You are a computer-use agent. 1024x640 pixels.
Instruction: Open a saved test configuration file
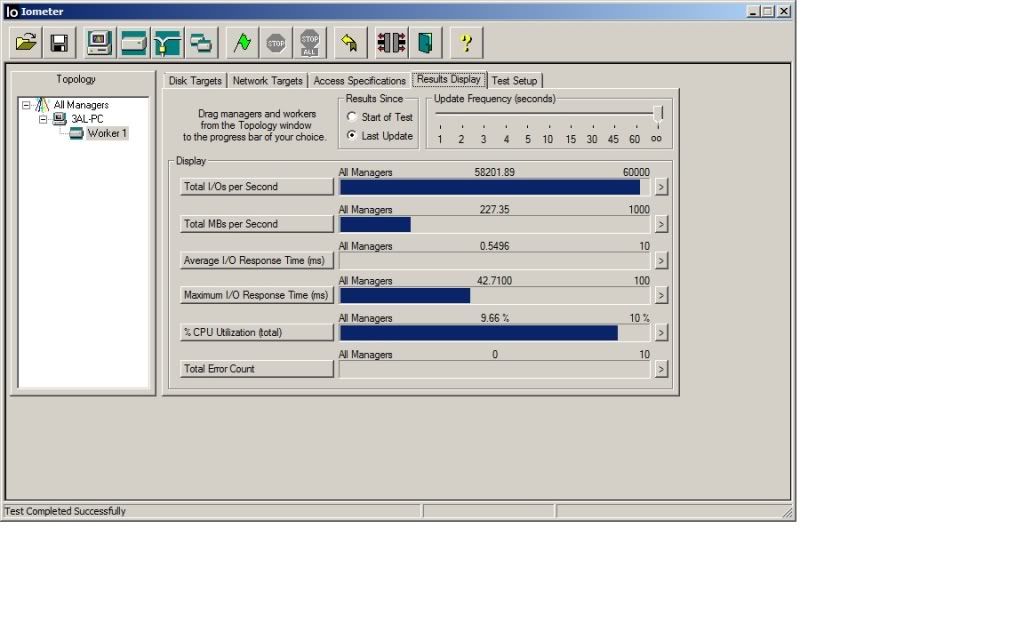coord(26,43)
